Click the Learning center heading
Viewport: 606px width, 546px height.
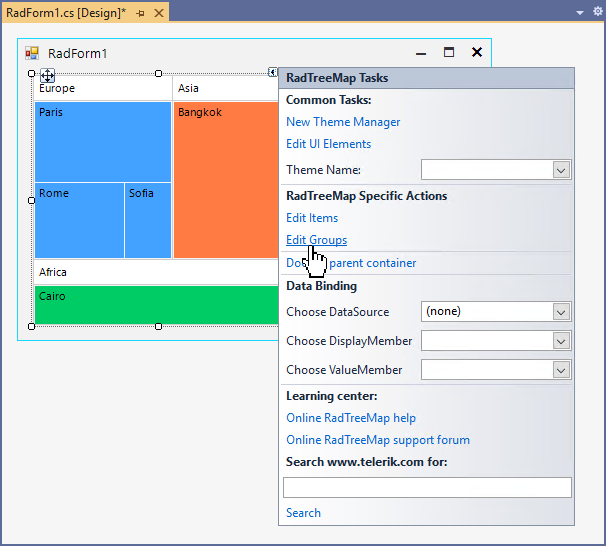[x=332, y=396]
